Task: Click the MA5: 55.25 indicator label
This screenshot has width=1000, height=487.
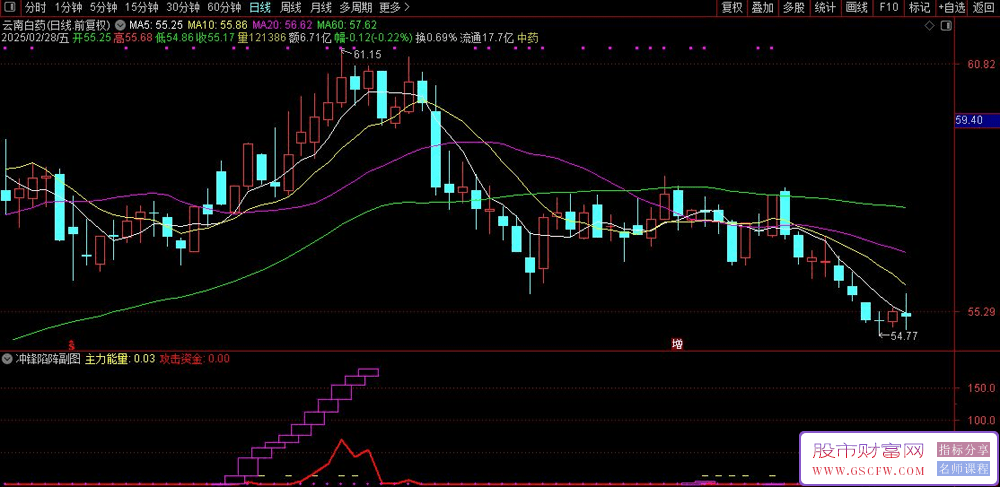Action: click(x=156, y=25)
